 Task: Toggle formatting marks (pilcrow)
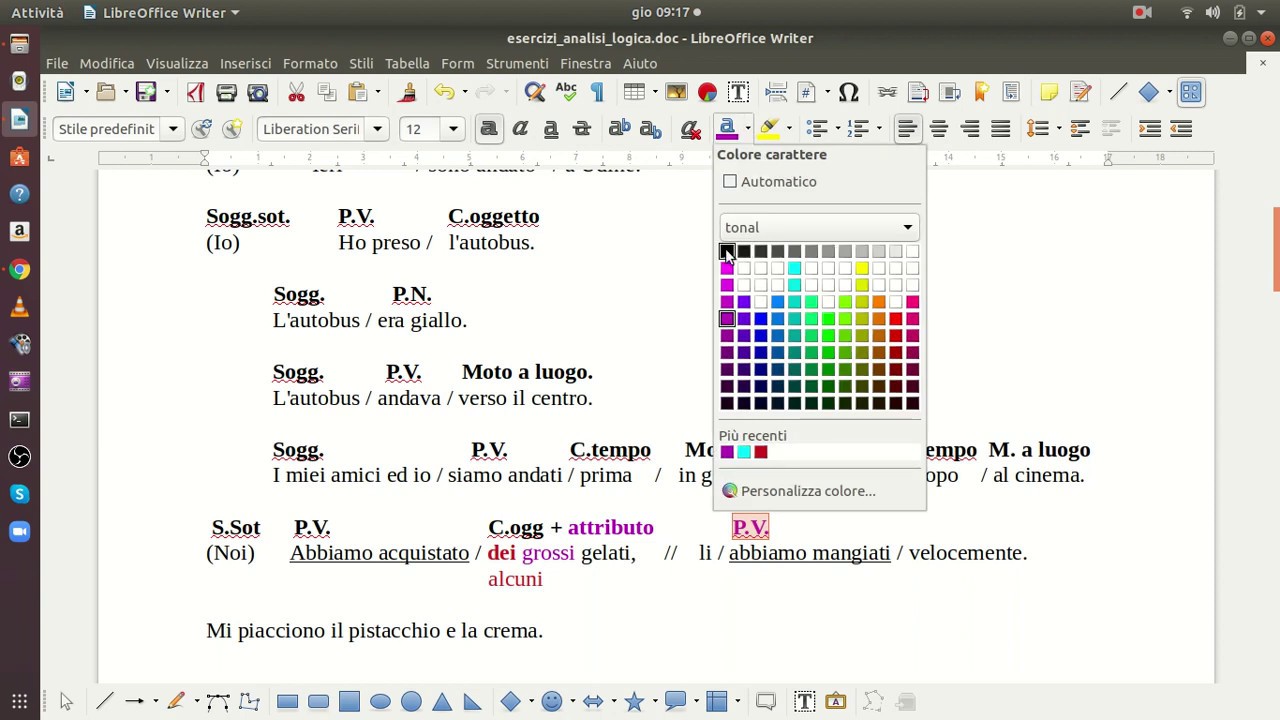[597, 92]
